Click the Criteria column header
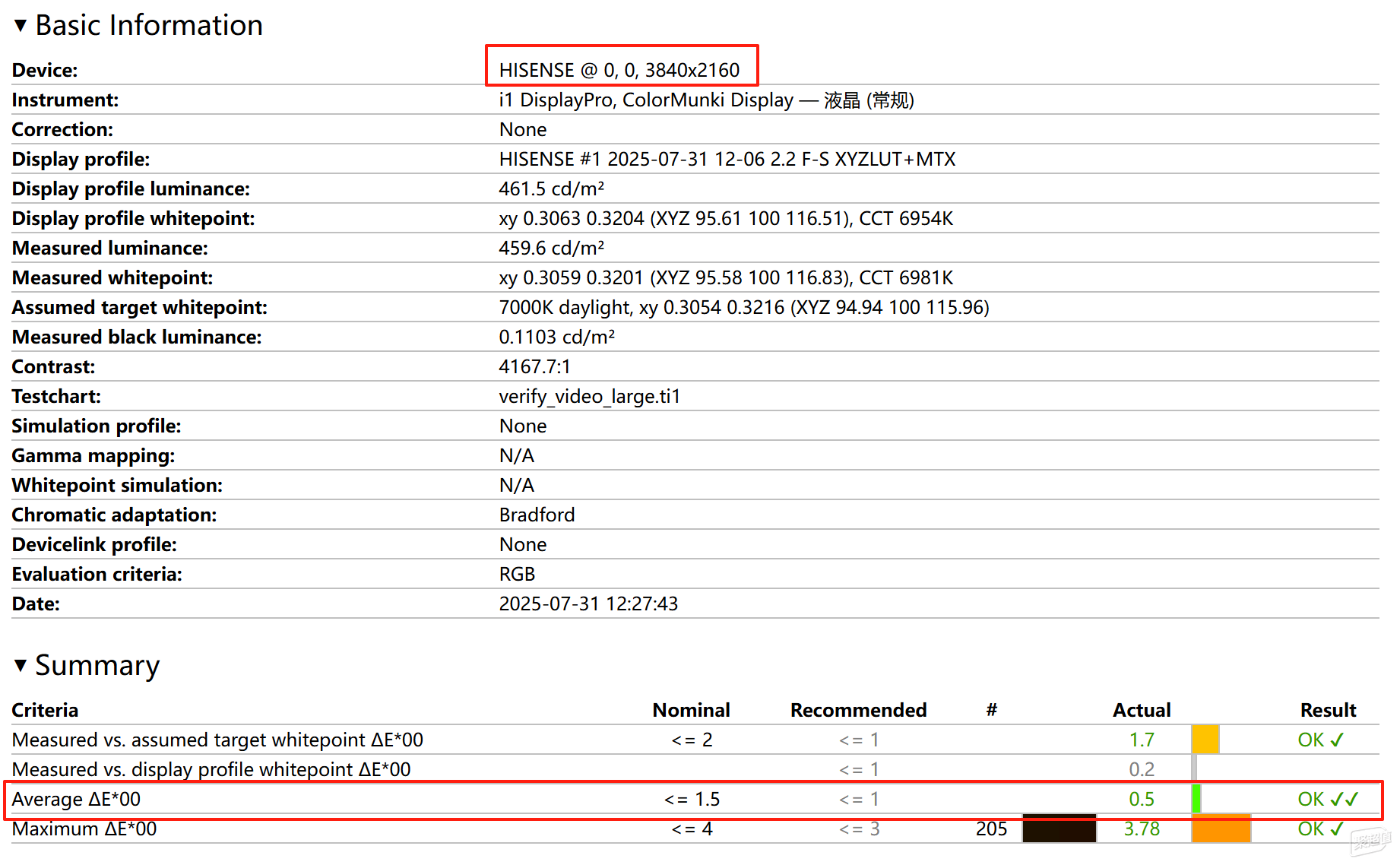This screenshot has width=1400, height=865. (45, 710)
